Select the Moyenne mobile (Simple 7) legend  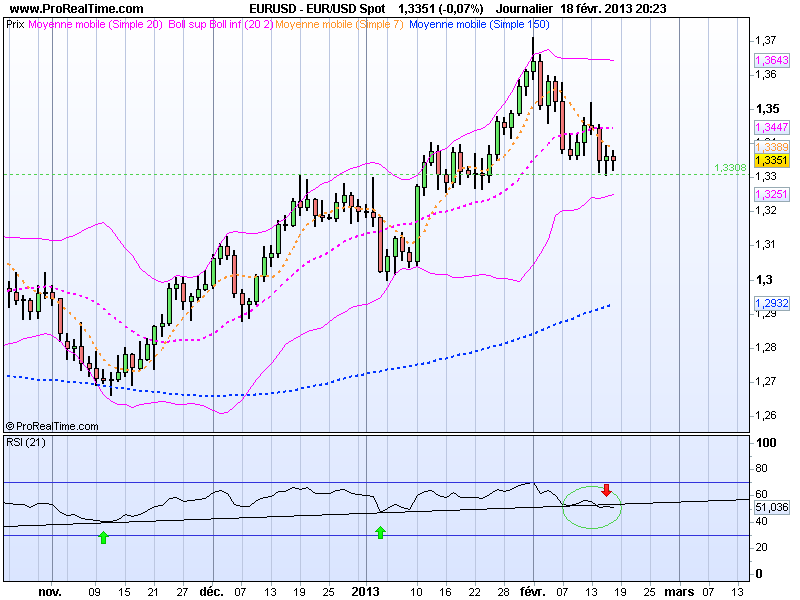(x=339, y=24)
